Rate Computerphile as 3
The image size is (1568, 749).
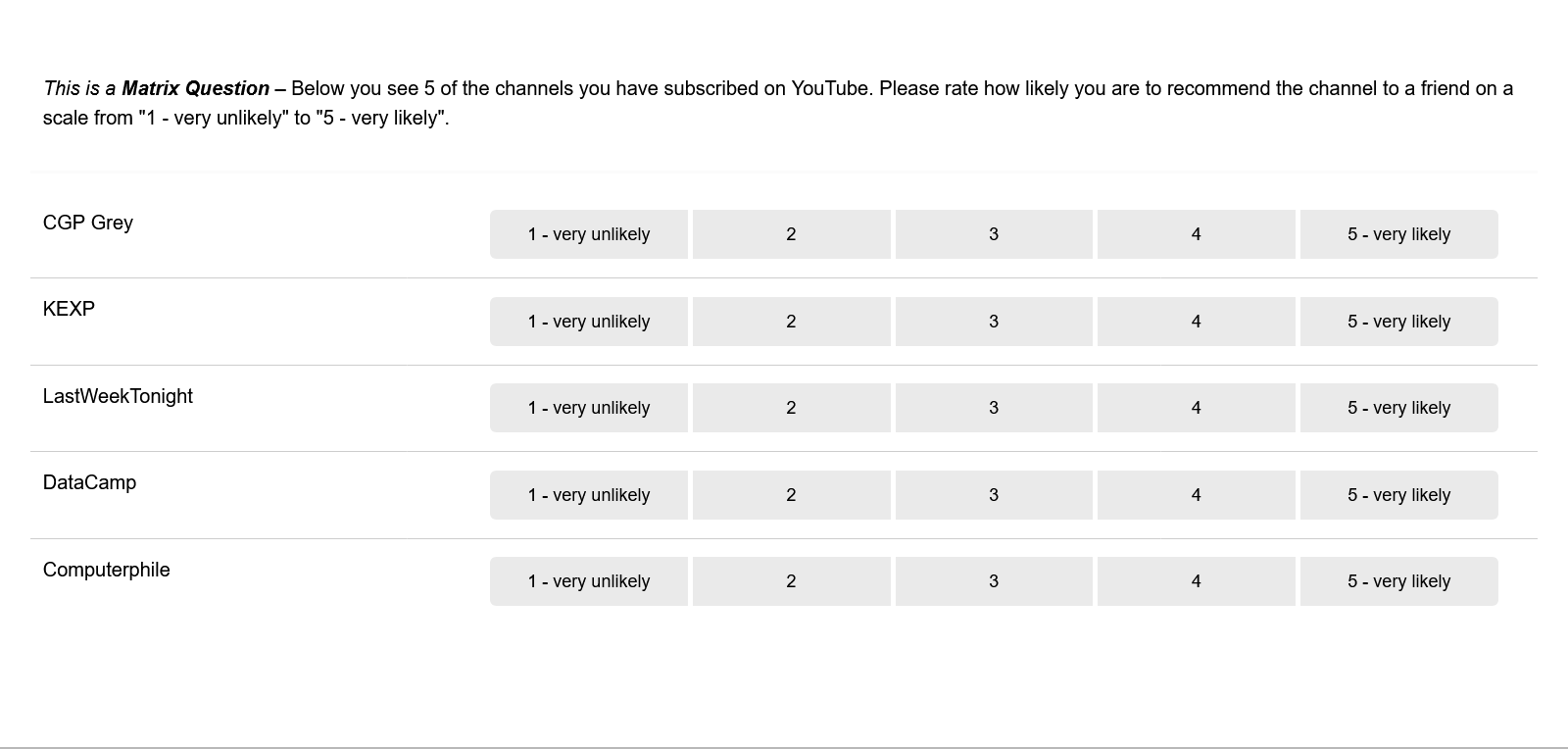(x=994, y=580)
